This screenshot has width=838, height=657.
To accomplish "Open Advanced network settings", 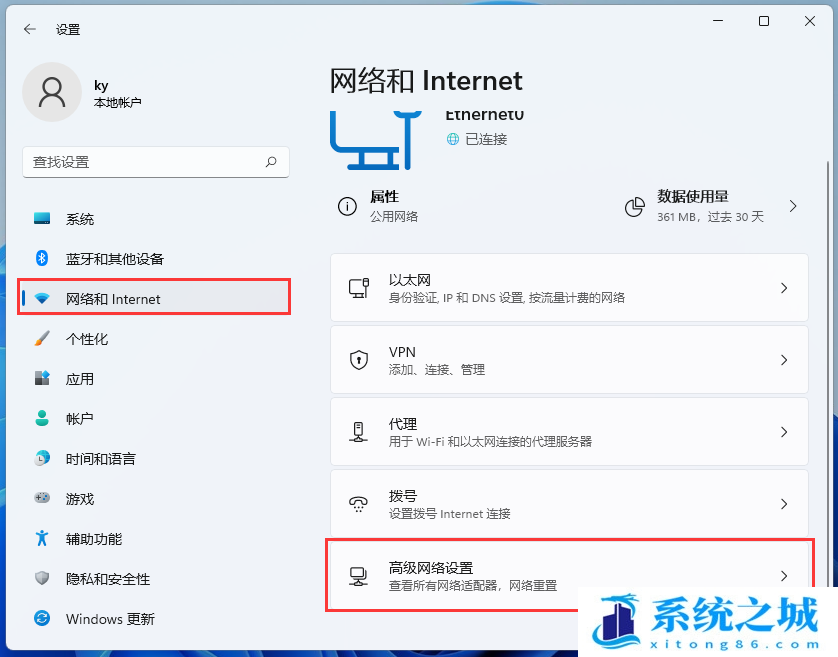I will click(568, 576).
